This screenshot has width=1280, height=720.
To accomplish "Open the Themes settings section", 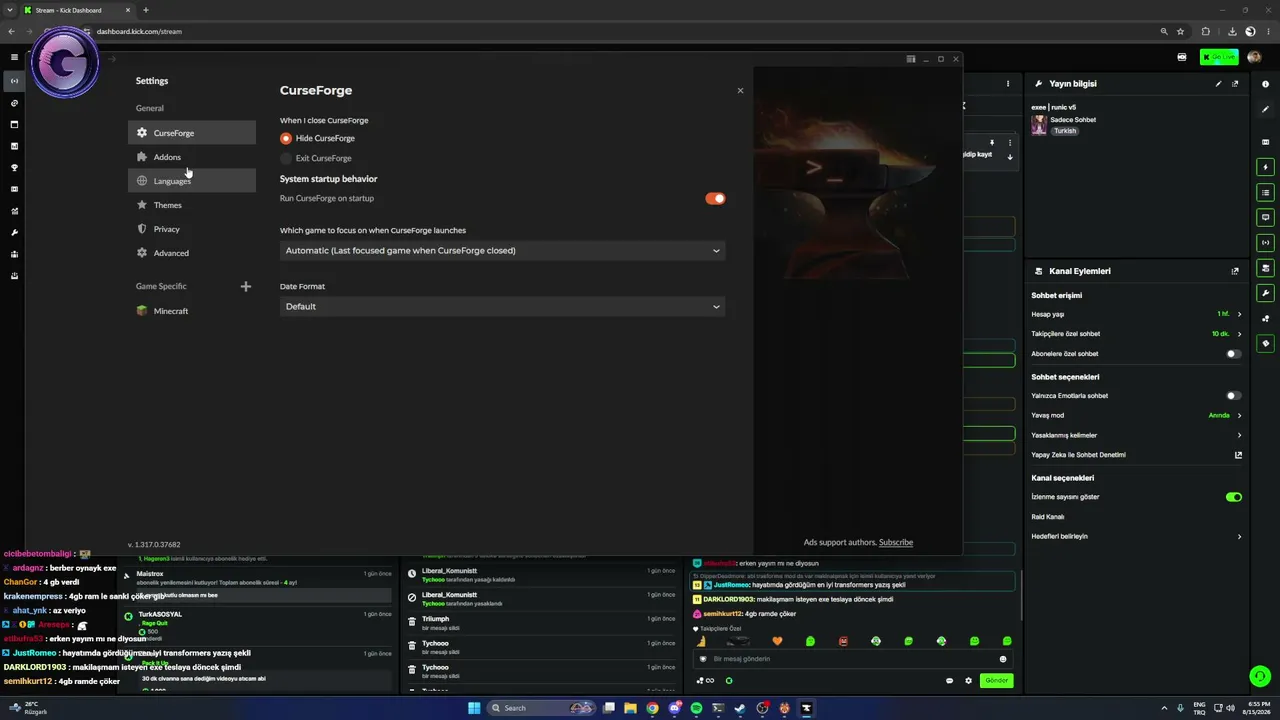I will tap(192, 205).
